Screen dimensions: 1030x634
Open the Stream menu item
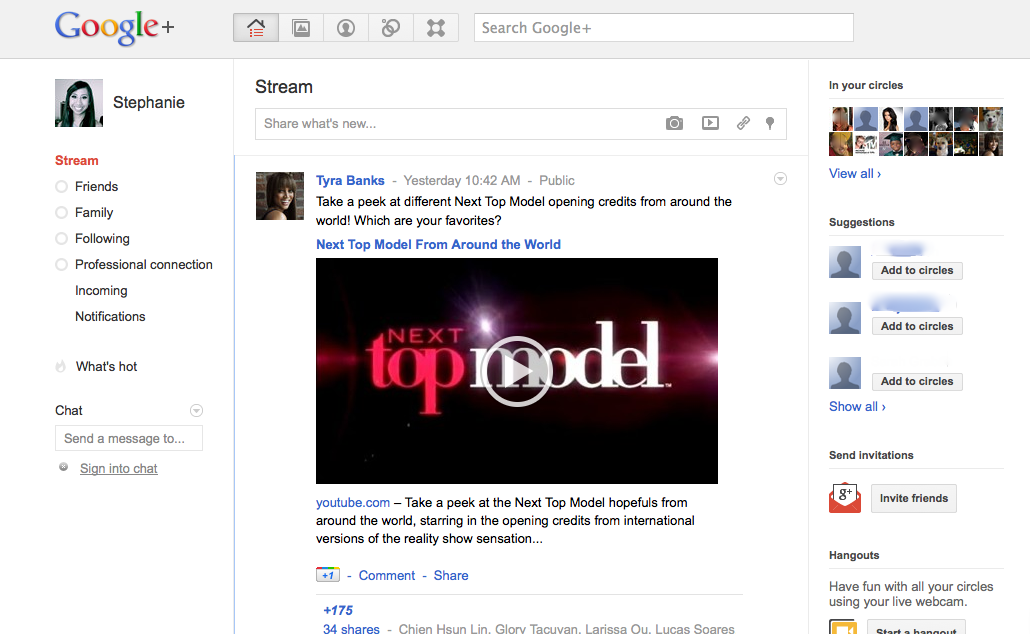coord(77,160)
